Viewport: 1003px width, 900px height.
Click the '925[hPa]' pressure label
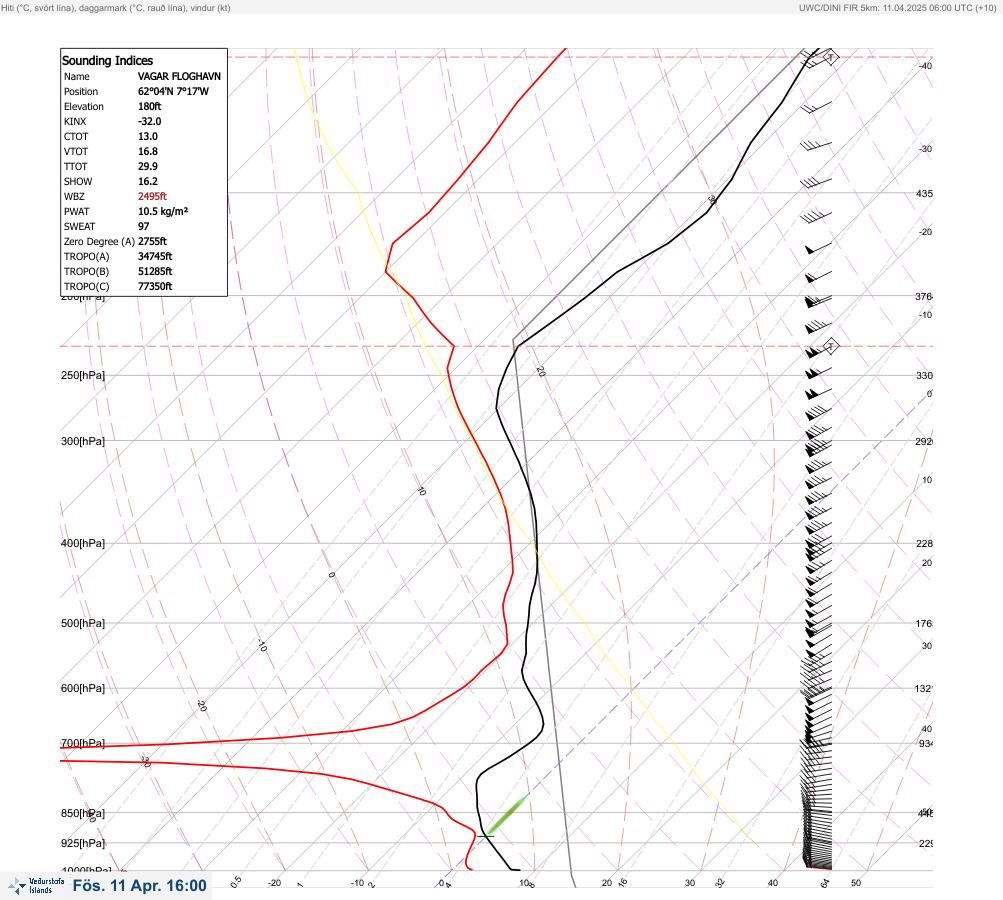click(83, 844)
